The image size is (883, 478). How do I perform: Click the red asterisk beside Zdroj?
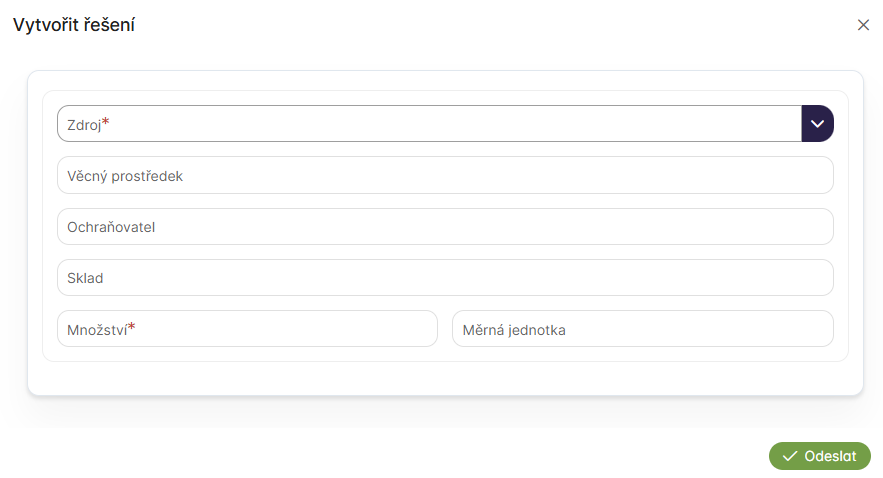point(106,122)
